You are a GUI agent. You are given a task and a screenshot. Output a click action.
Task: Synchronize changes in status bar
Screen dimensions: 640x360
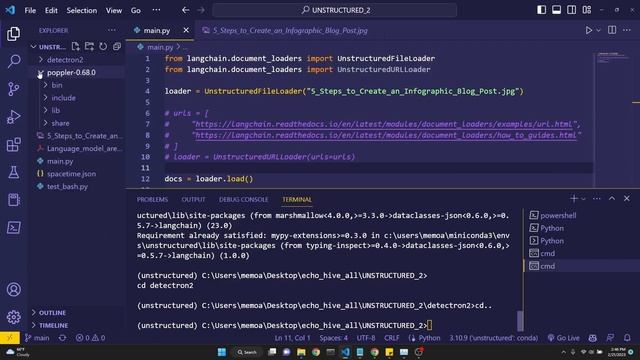click(x=62, y=338)
